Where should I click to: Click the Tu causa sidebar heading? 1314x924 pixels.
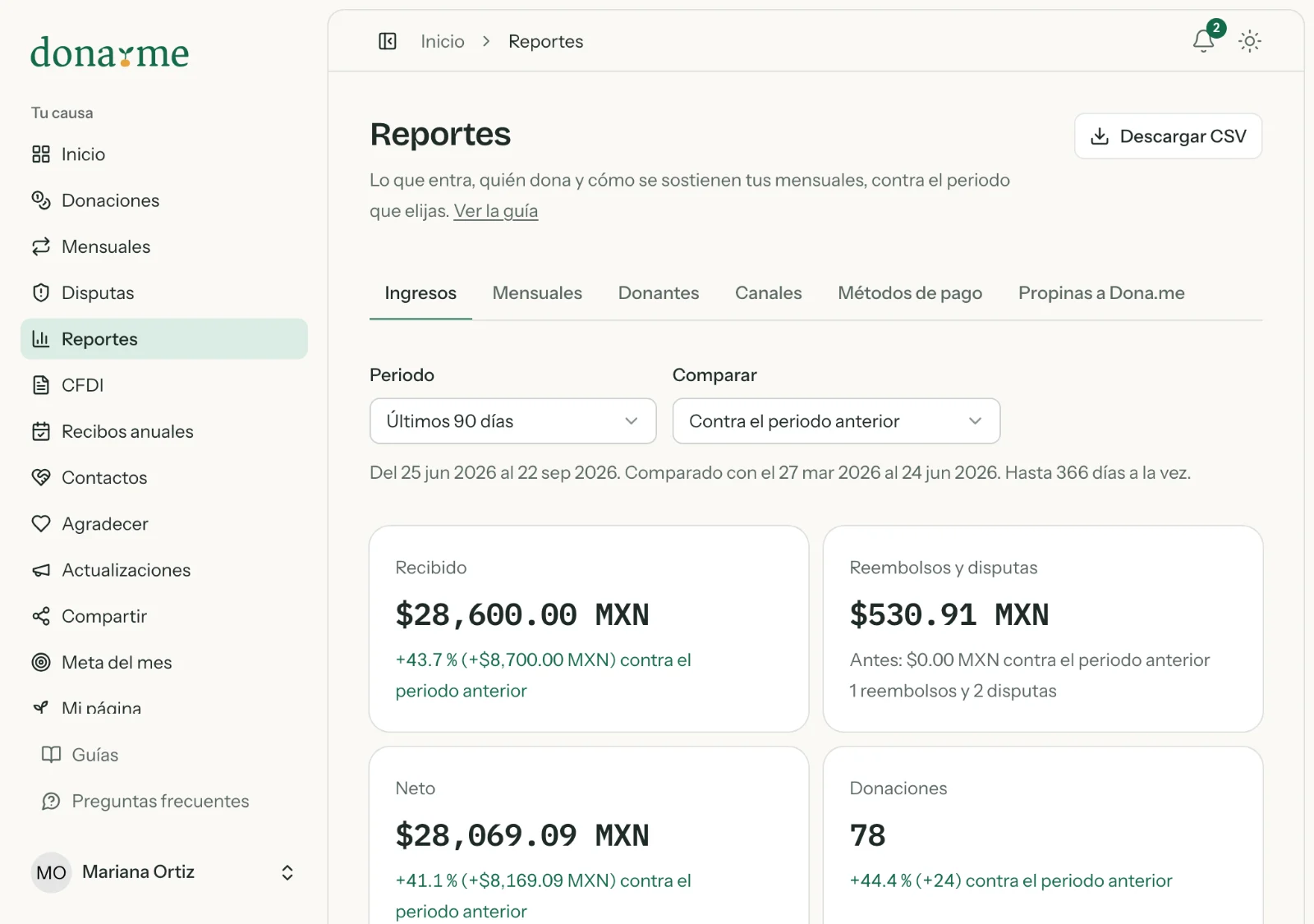[62, 113]
